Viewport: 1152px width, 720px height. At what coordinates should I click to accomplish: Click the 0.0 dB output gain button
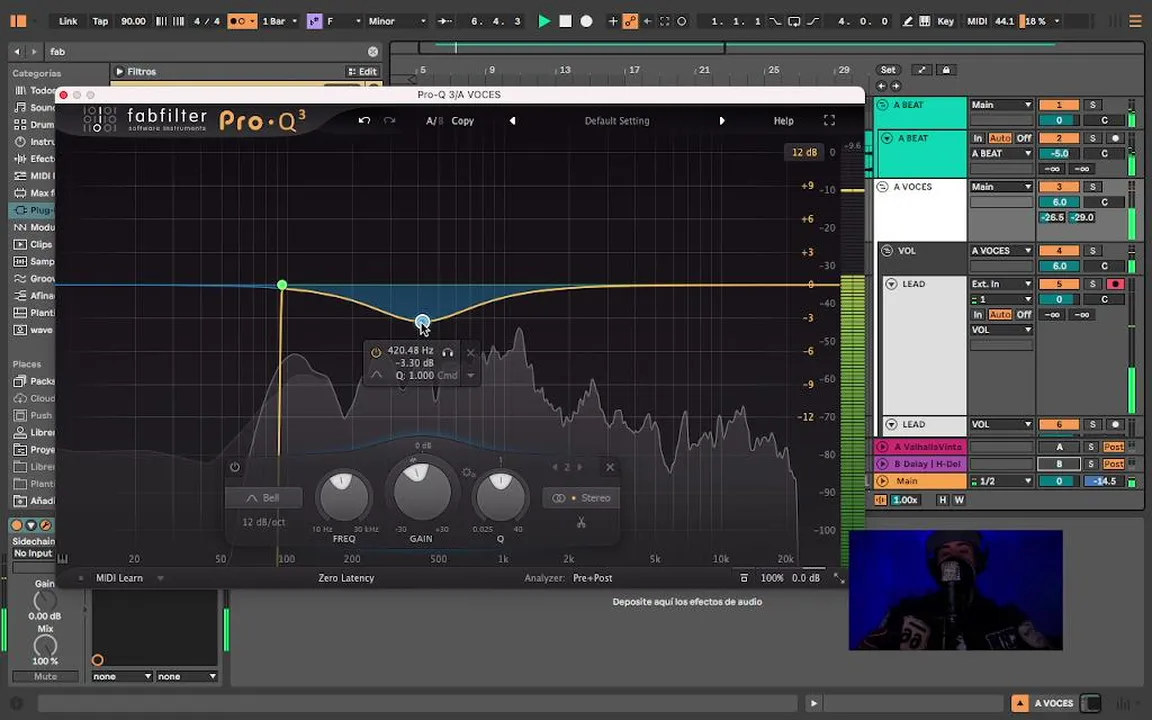[x=806, y=578]
